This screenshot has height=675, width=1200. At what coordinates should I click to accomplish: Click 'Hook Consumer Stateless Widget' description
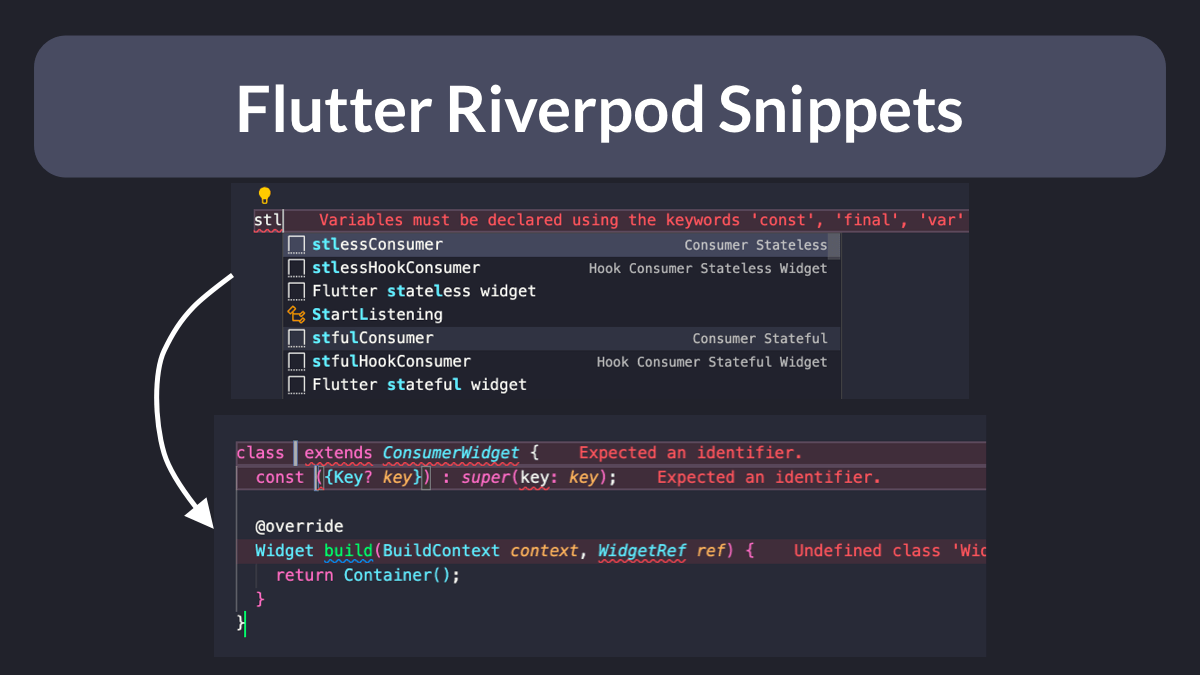pos(708,268)
